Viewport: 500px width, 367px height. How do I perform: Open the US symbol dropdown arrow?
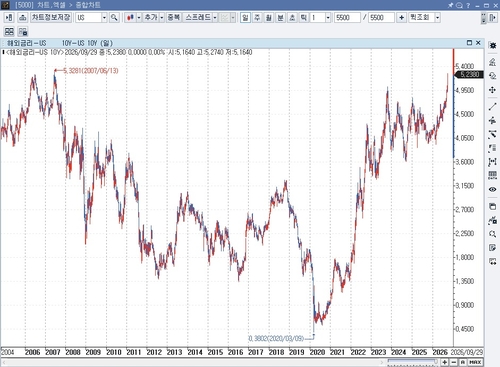[104, 17]
